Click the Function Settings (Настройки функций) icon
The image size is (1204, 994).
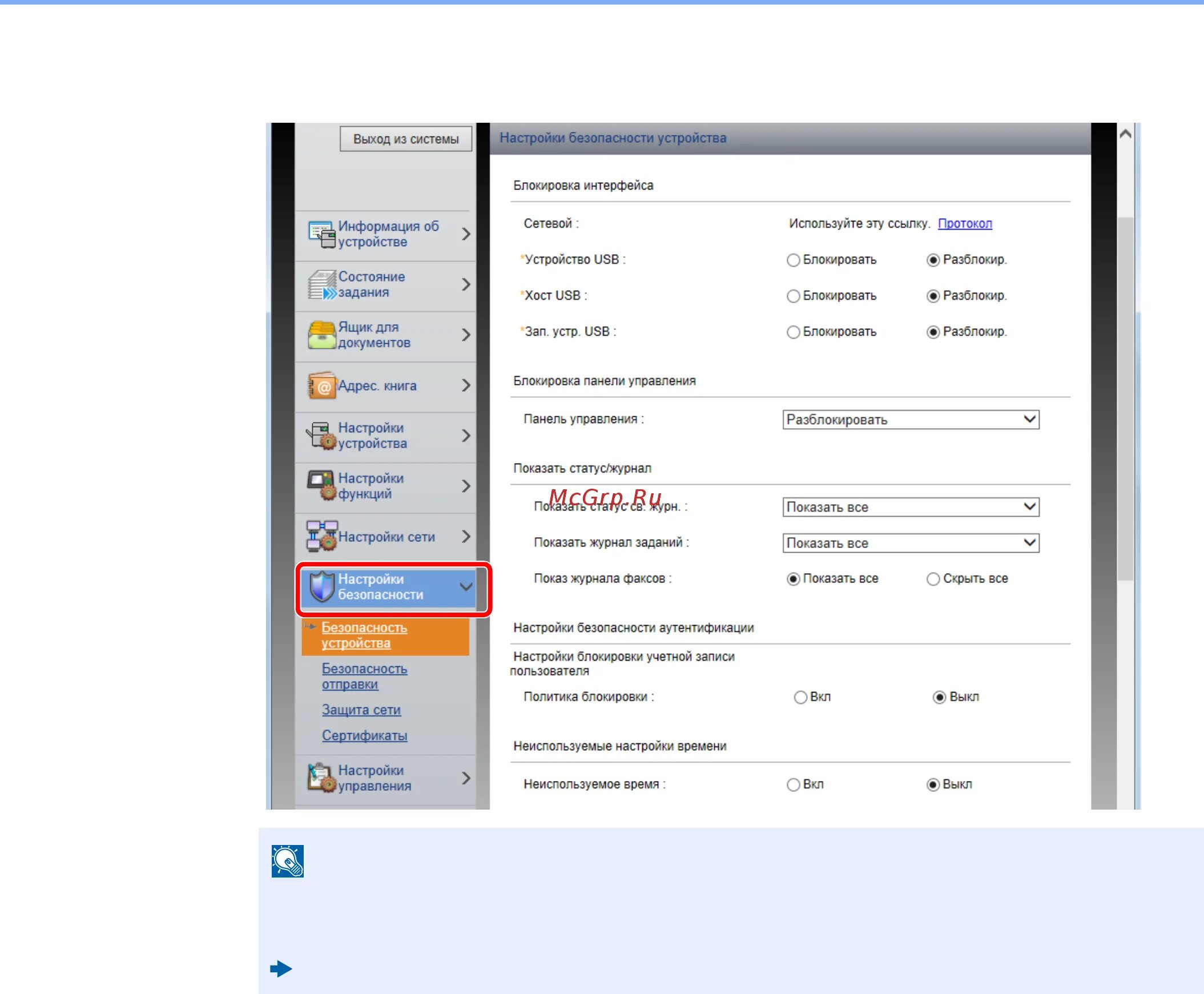[321, 485]
